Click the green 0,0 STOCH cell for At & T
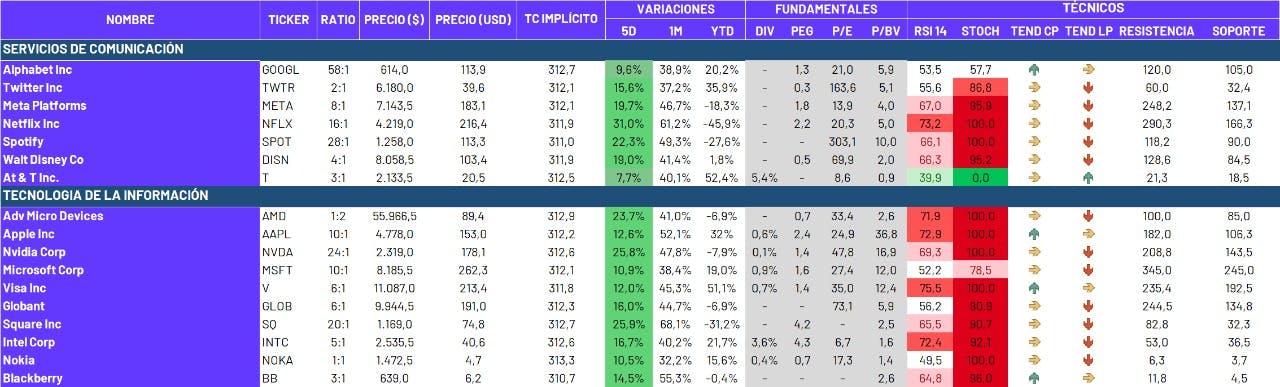The height and width of the screenshot is (387, 1280). tap(980, 178)
